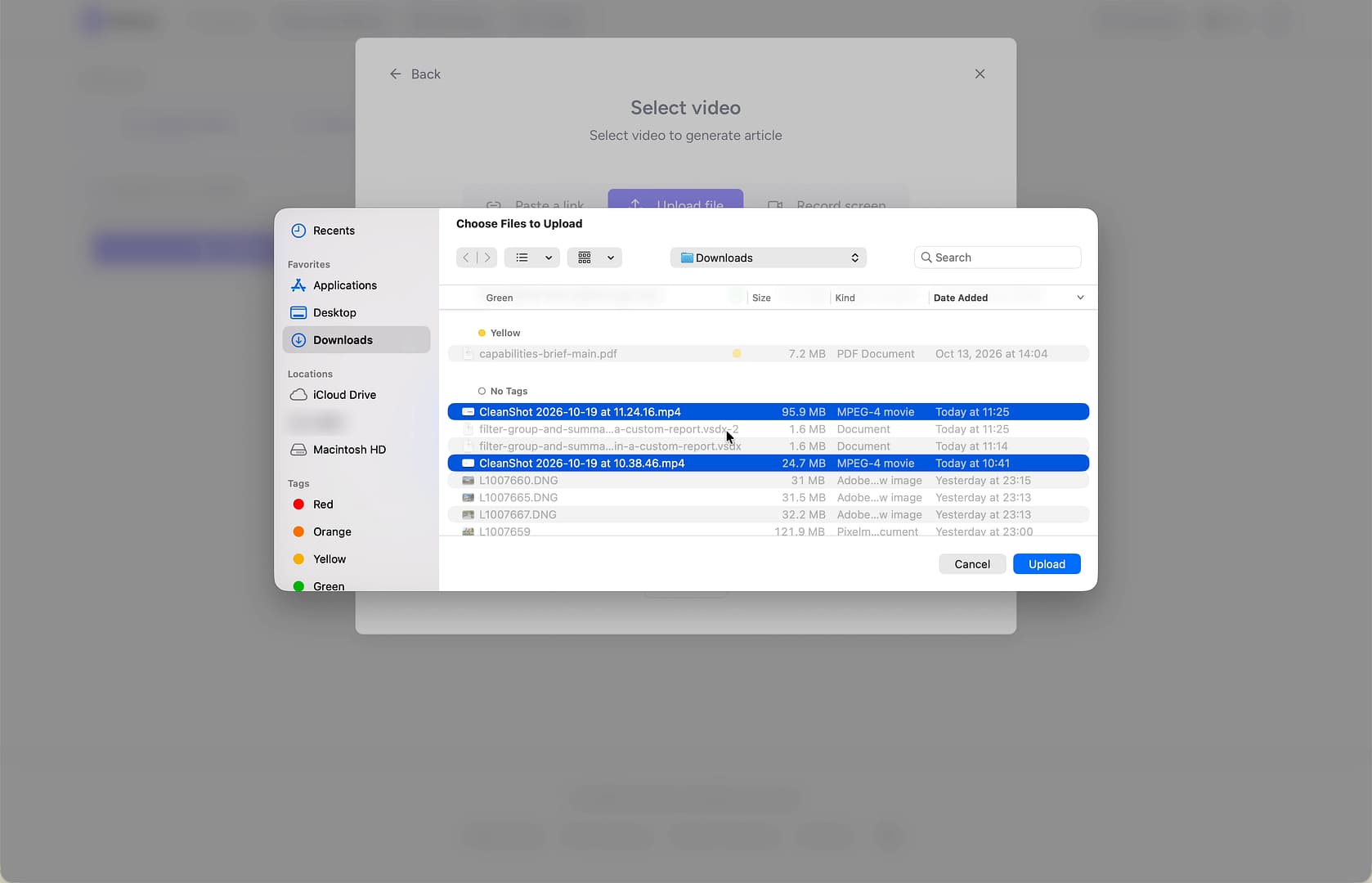Open the Desktop folder in sidebar
This screenshot has width=1372, height=883.
334,312
